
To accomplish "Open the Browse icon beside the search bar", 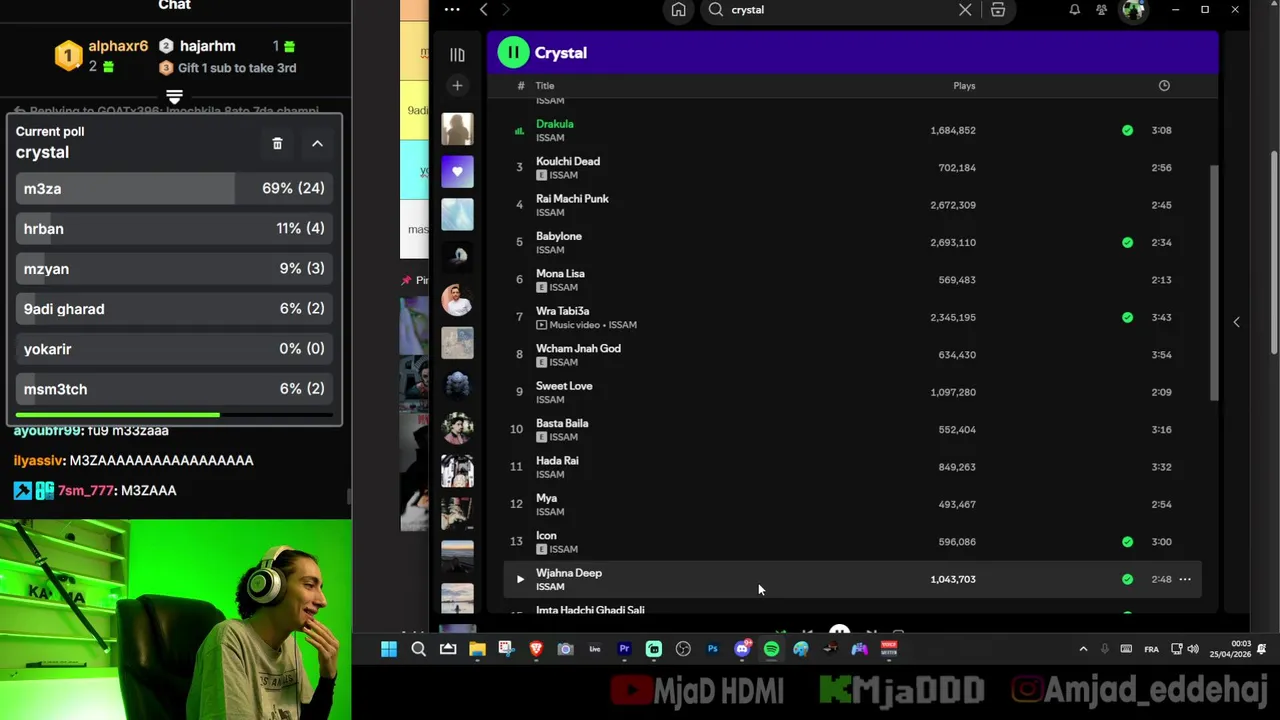I will click(x=998, y=10).
